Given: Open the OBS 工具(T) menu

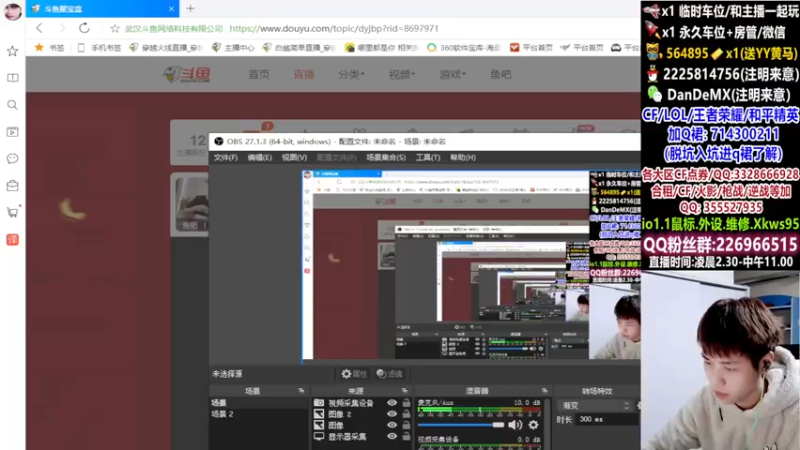Looking at the screenshot, I should pyautogui.click(x=428, y=157).
